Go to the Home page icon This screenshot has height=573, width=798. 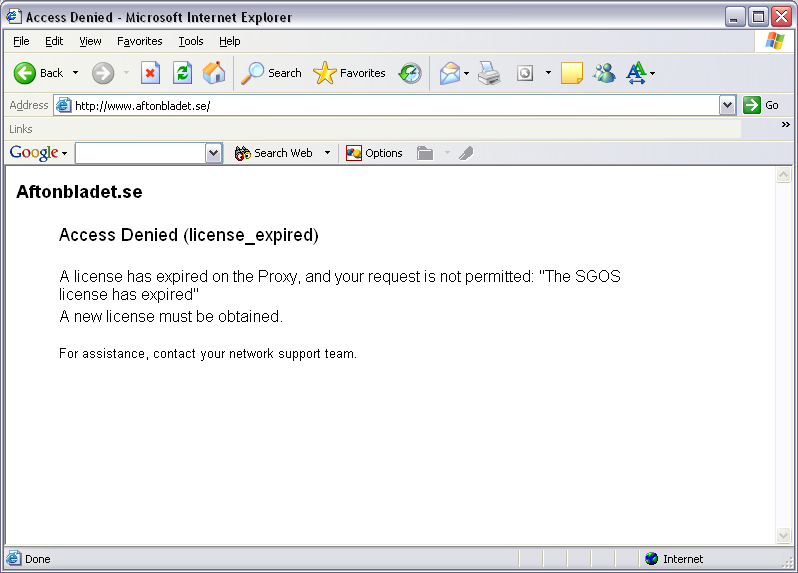[214, 73]
